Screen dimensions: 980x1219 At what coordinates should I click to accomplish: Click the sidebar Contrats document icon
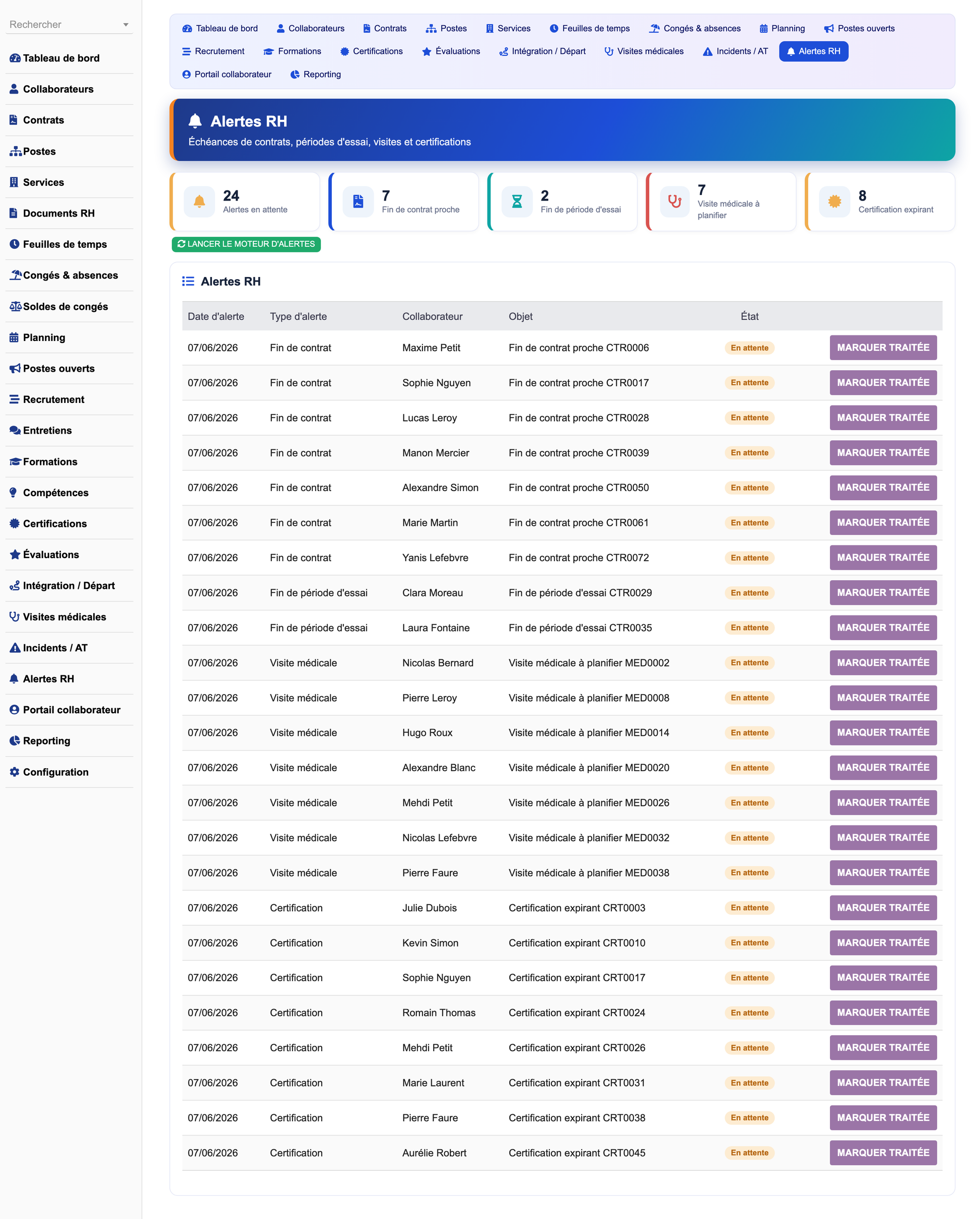[14, 120]
